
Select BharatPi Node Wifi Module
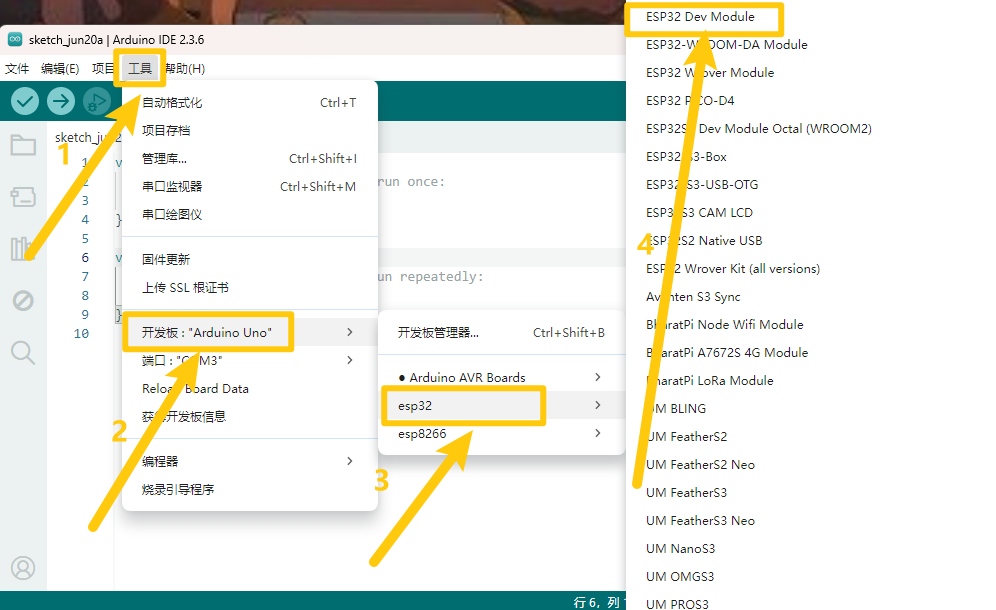click(x=725, y=324)
